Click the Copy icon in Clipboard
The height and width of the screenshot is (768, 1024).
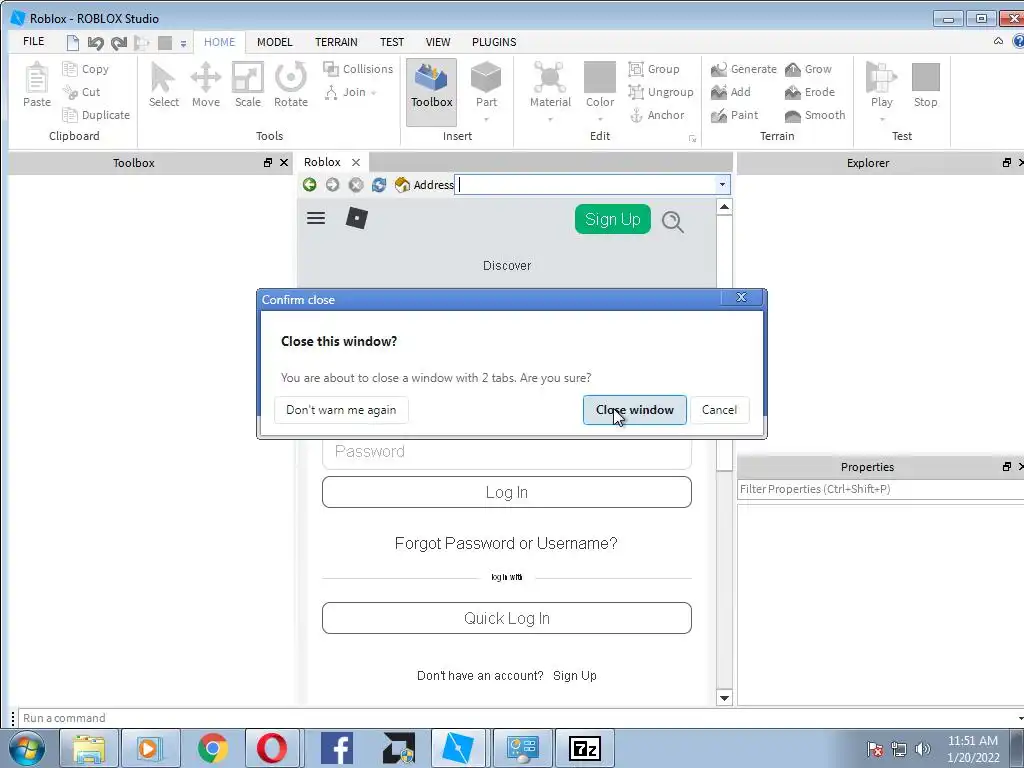tap(70, 69)
